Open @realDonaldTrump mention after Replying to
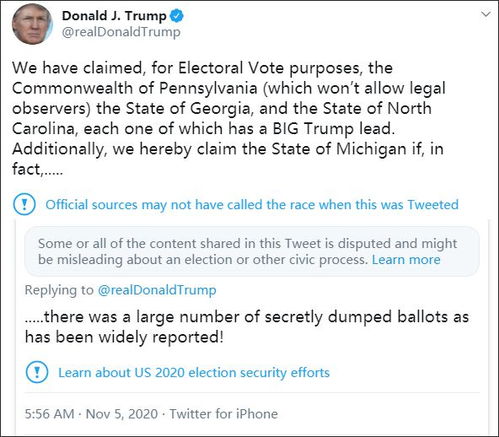The image size is (499, 437). pyautogui.click(x=157, y=290)
